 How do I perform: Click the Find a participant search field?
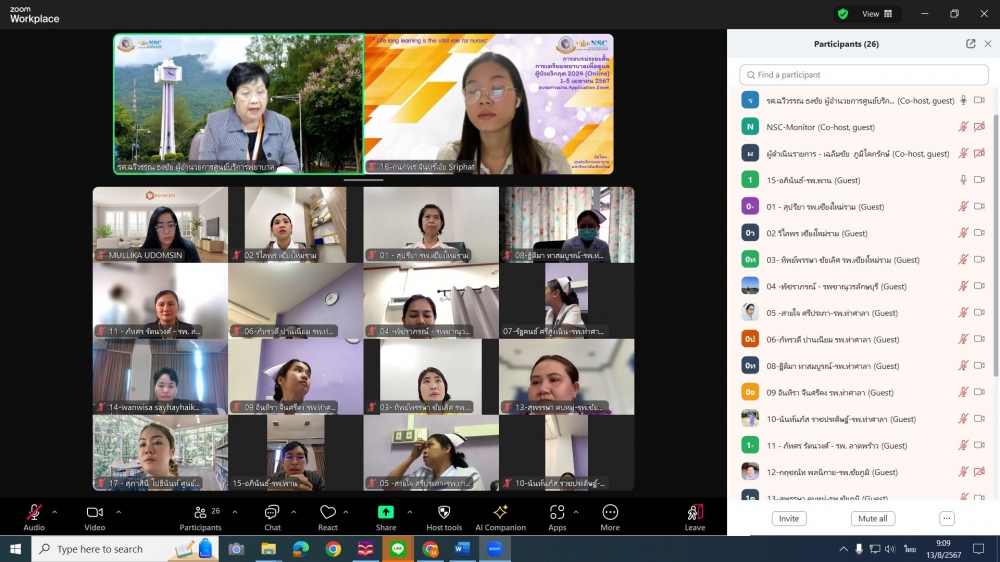864,75
